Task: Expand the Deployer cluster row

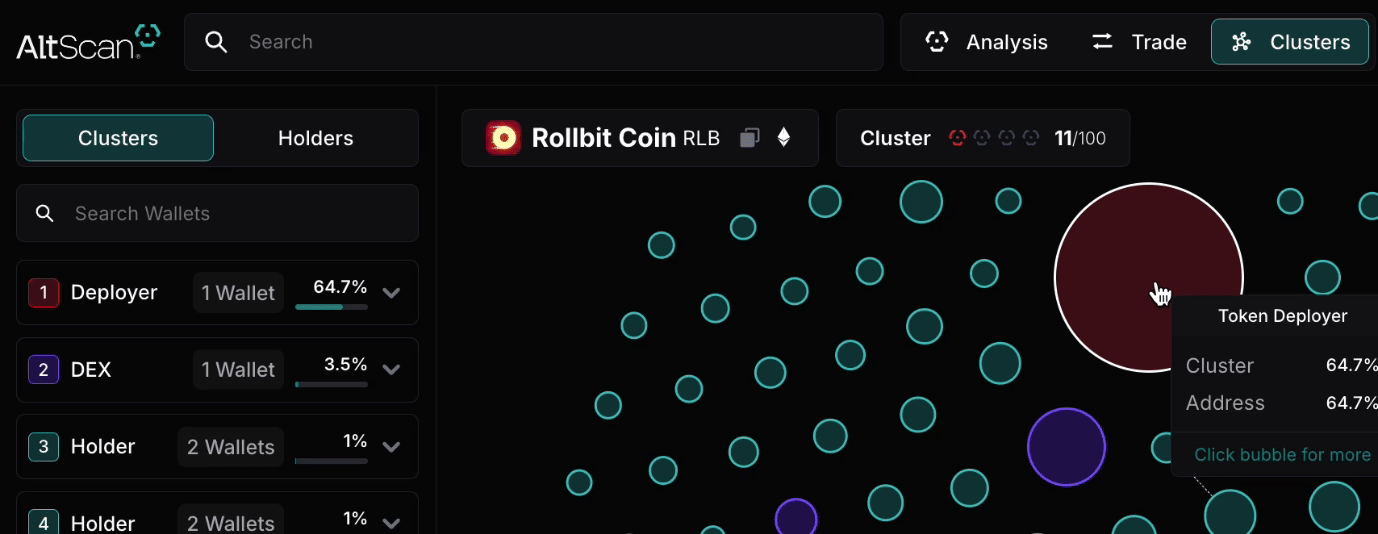Action: (x=392, y=293)
